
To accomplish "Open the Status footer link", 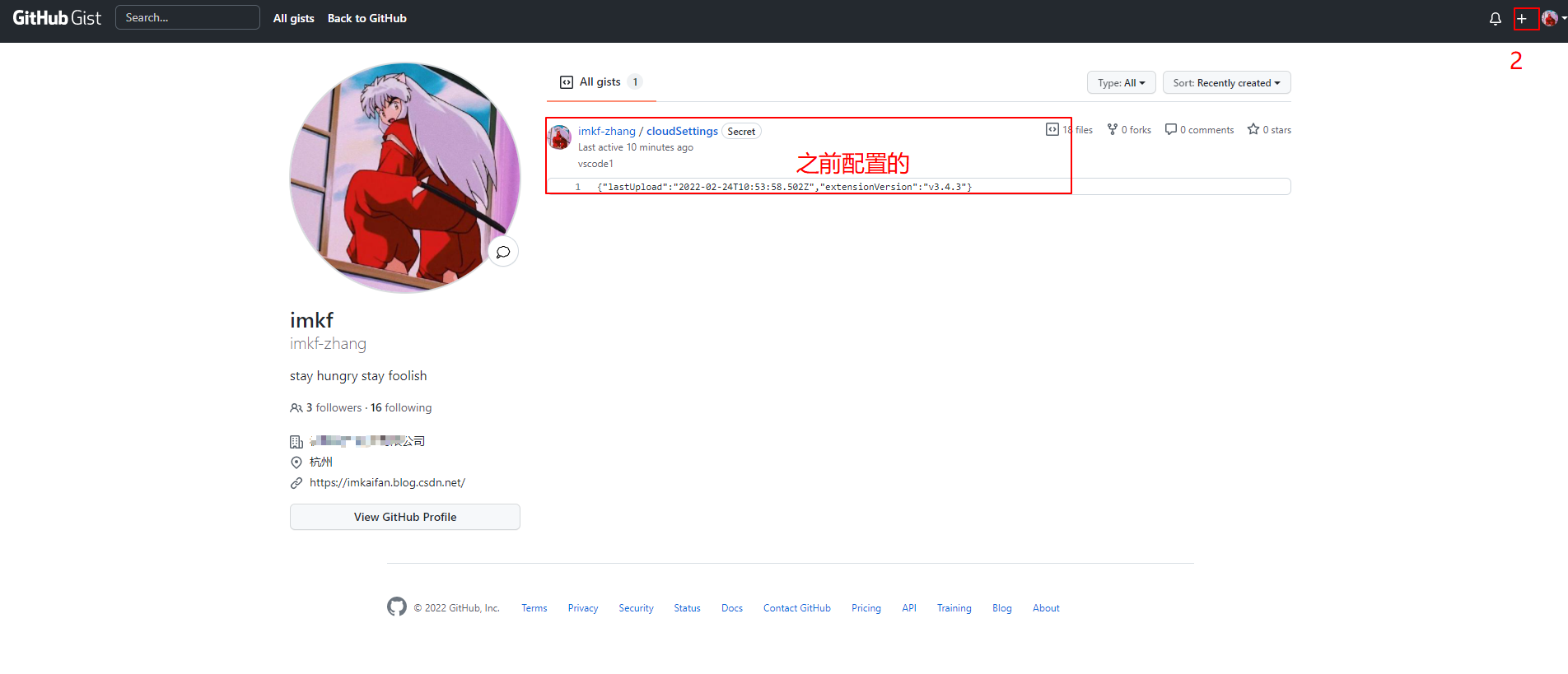I will 687,608.
